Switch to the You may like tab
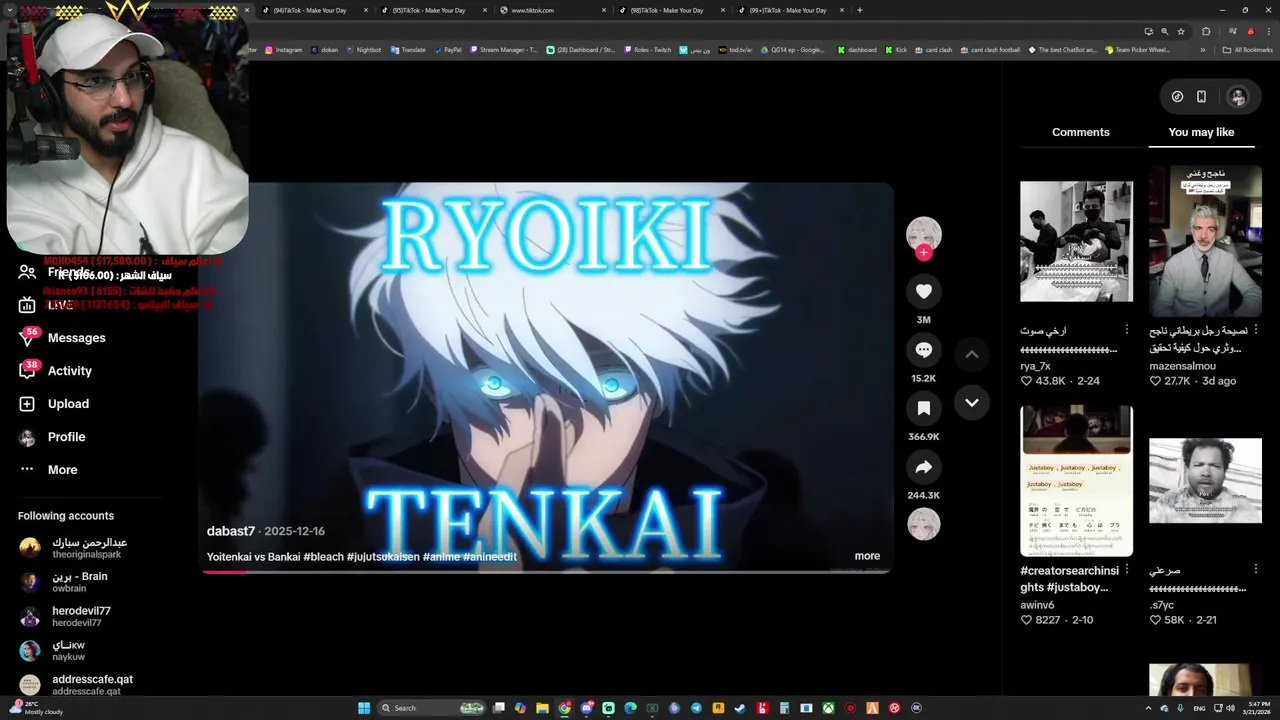Viewport: 1280px width, 720px height. (x=1201, y=132)
